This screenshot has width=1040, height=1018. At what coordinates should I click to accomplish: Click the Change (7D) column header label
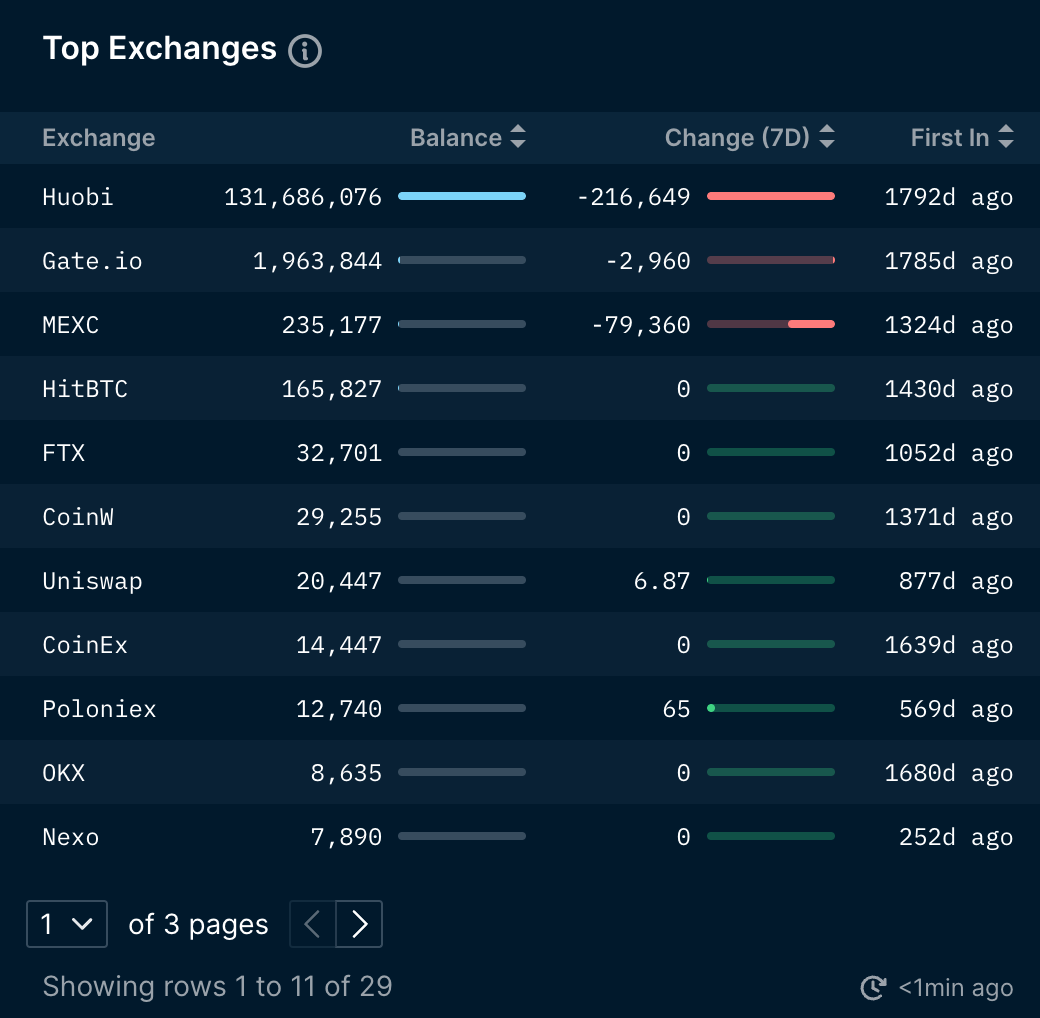click(x=737, y=138)
